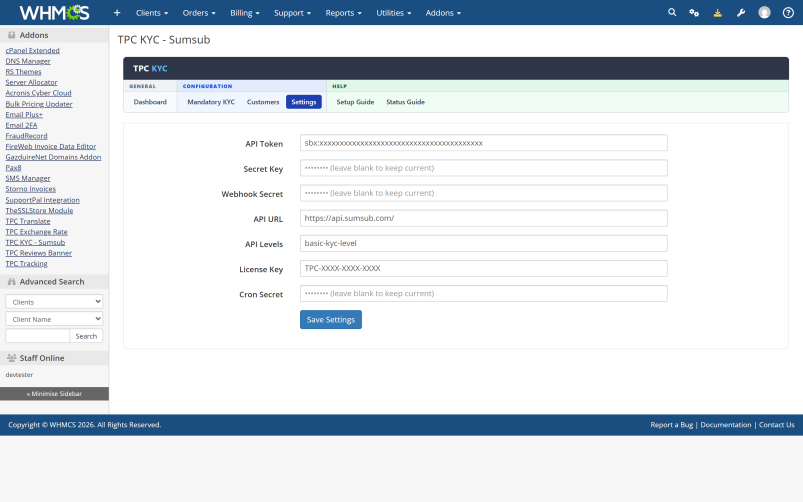Open the Email 2FA link
The height and width of the screenshot is (502, 803).
(x=22, y=125)
